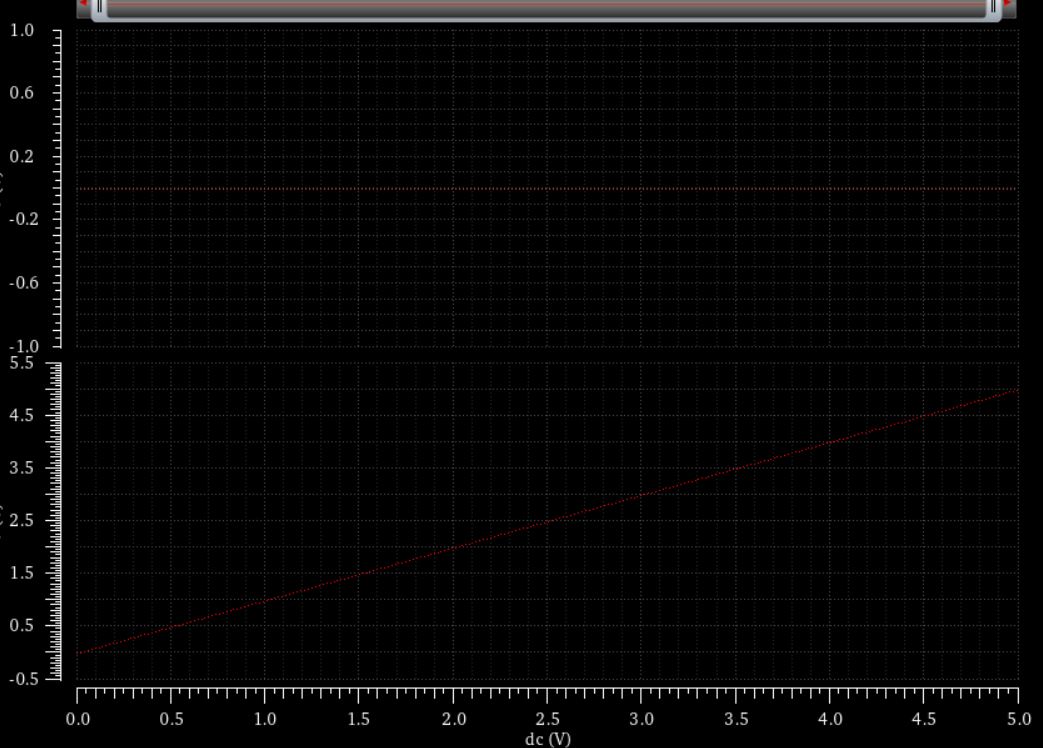Click the 5.0 tick label on x-axis

click(1017, 719)
